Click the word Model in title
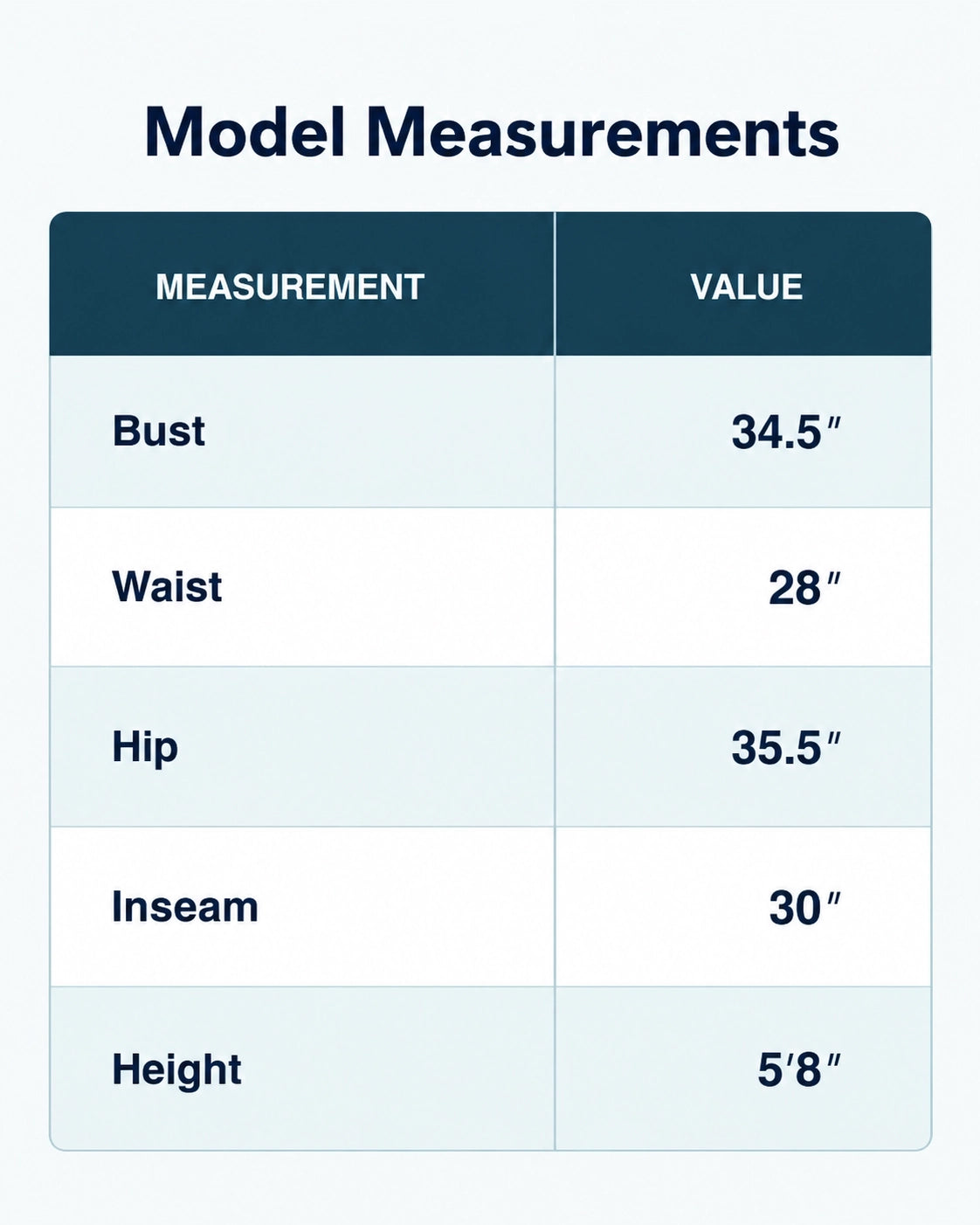 pos(245,131)
